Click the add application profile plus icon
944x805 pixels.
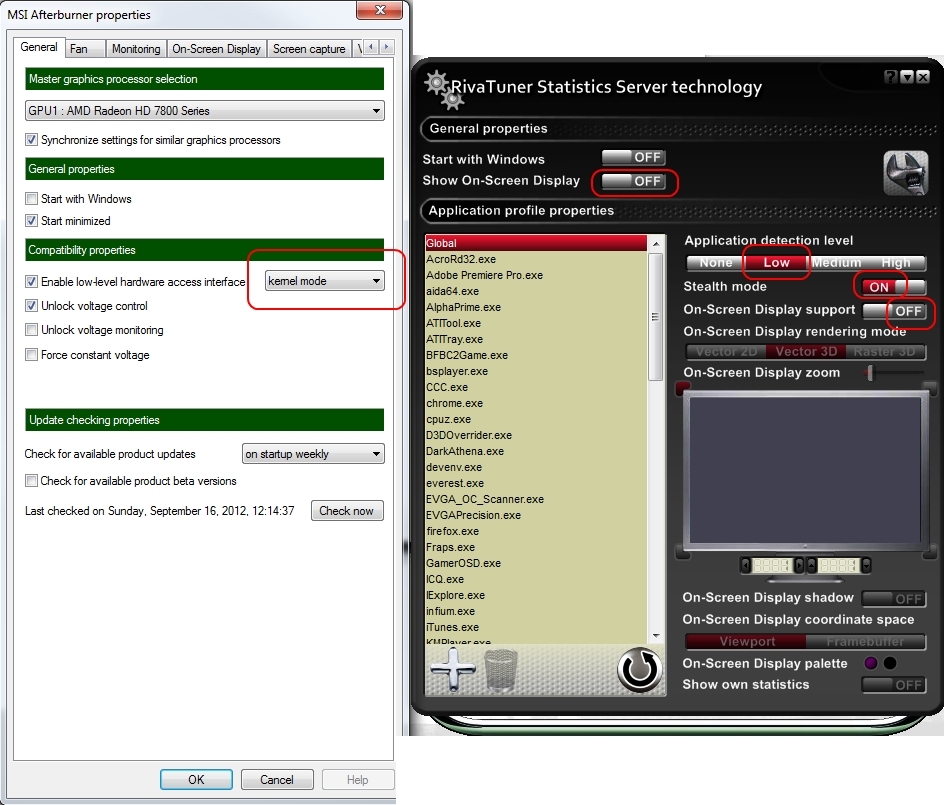coord(453,670)
